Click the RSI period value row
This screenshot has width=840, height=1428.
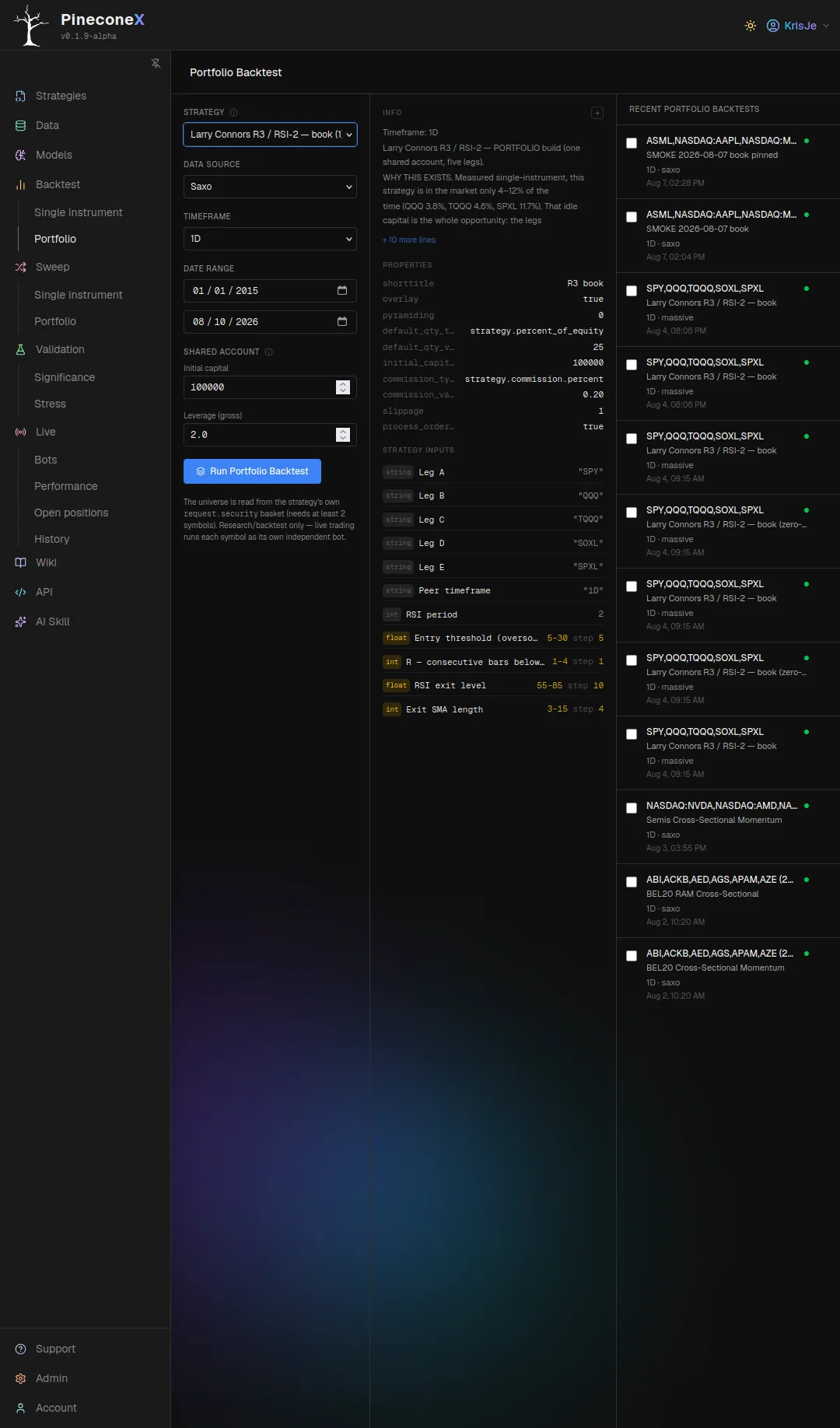493,614
